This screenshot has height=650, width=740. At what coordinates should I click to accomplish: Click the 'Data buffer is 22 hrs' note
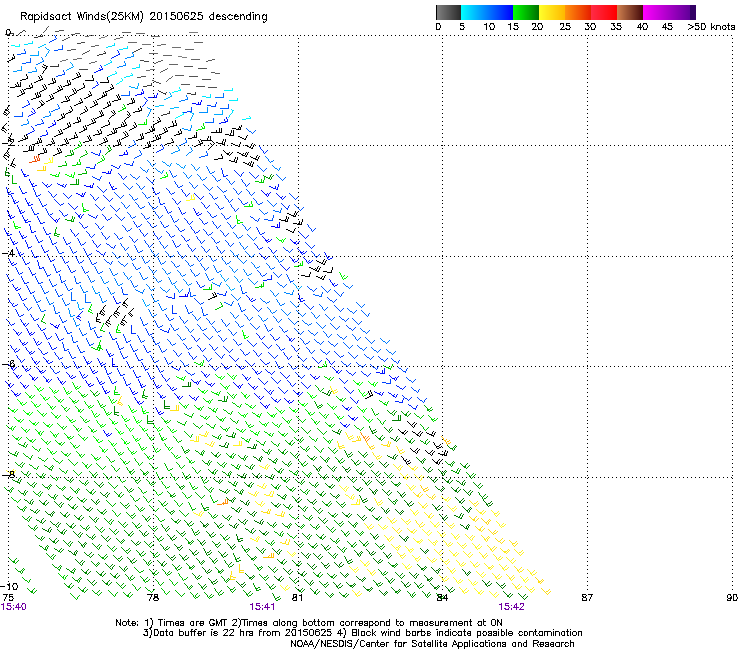(x=238, y=633)
